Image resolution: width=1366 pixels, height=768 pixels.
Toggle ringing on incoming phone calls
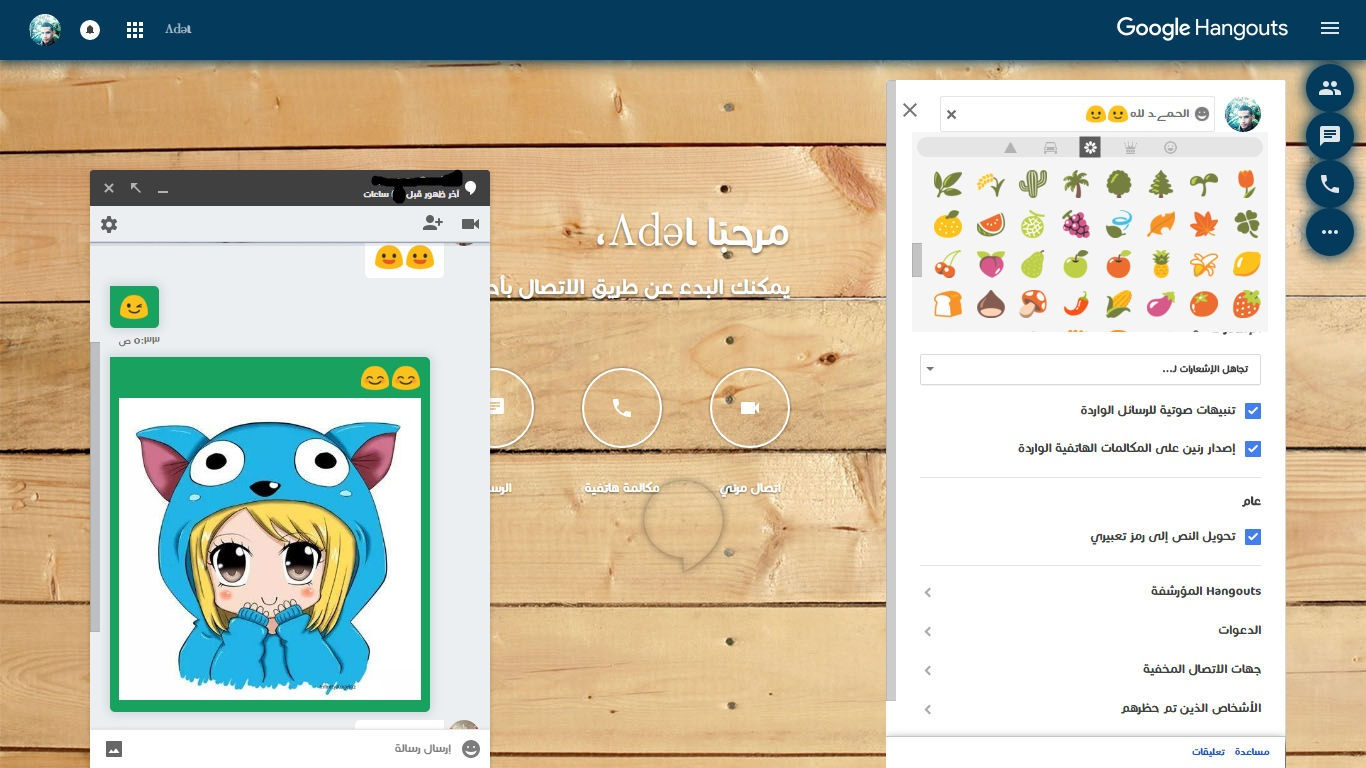click(x=1253, y=449)
